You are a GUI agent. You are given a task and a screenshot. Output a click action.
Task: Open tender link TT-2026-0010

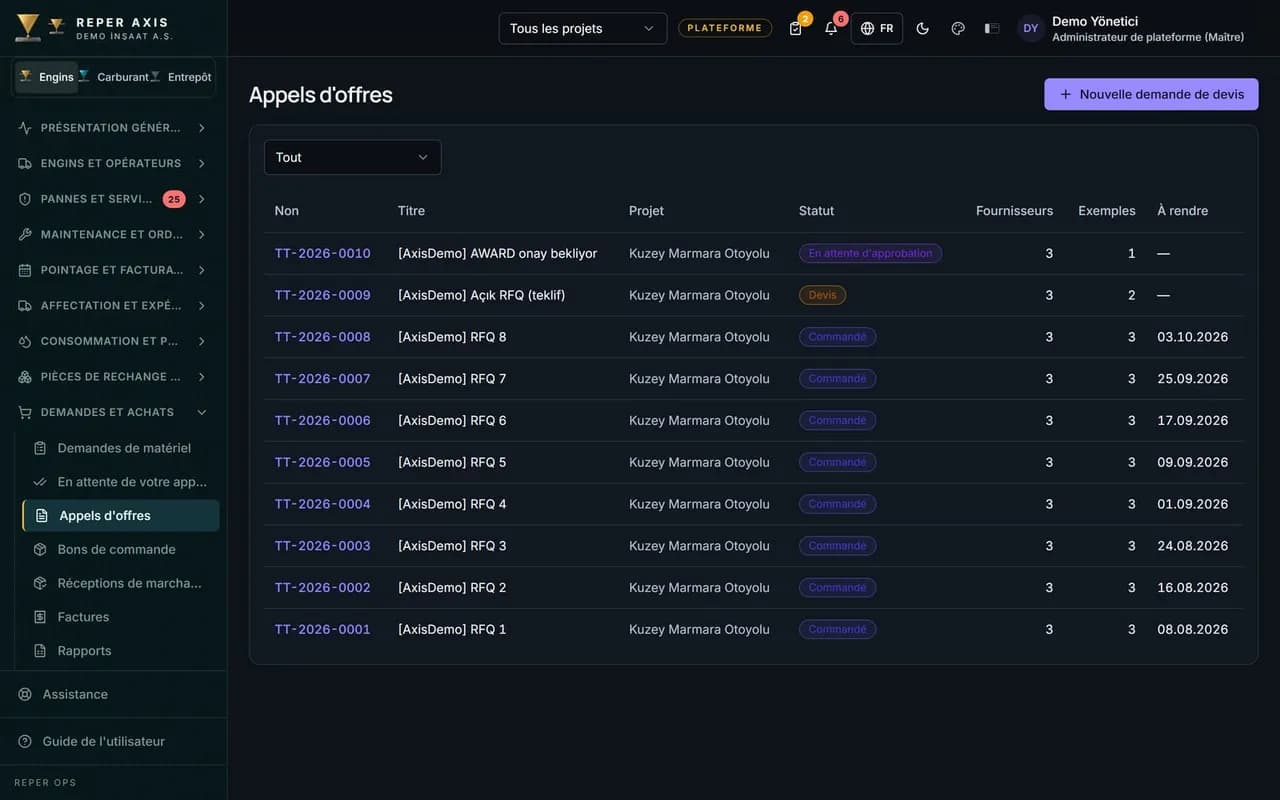pyautogui.click(x=323, y=253)
